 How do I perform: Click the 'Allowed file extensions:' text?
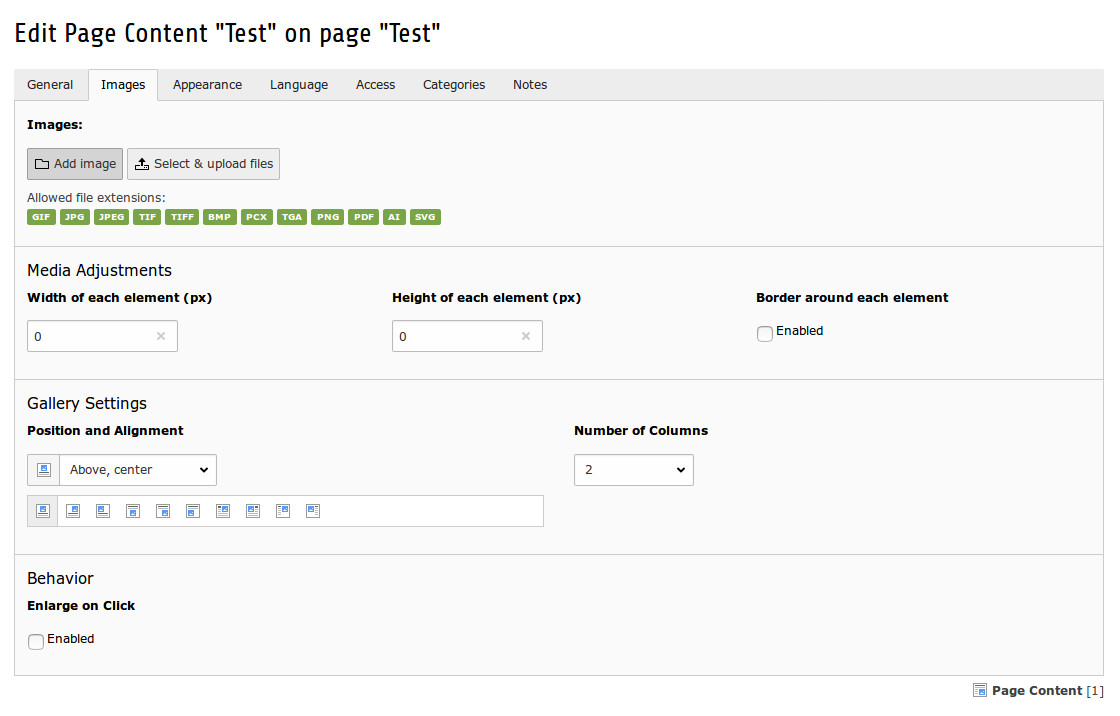(96, 198)
